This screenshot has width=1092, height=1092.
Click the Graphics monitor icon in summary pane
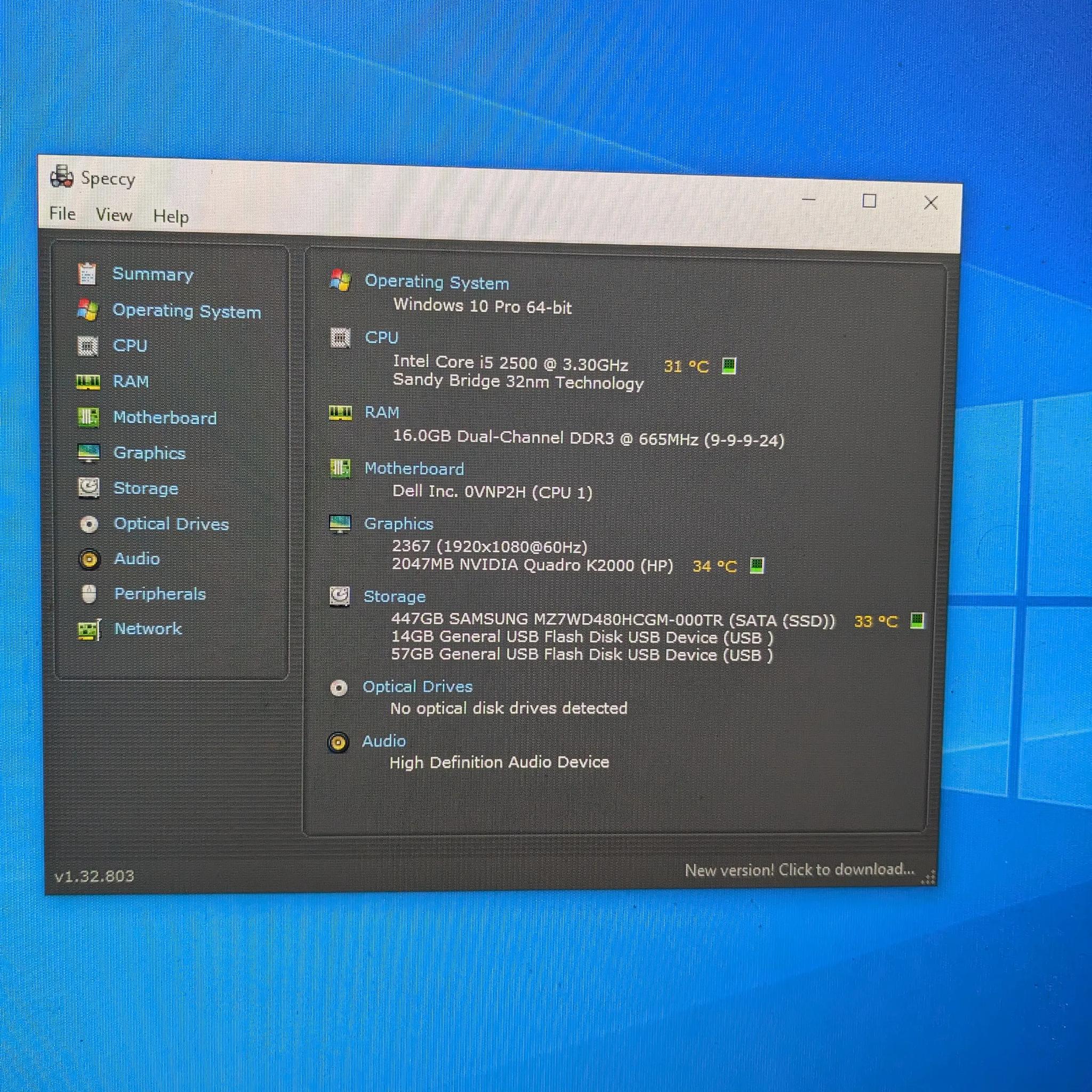coord(340,524)
